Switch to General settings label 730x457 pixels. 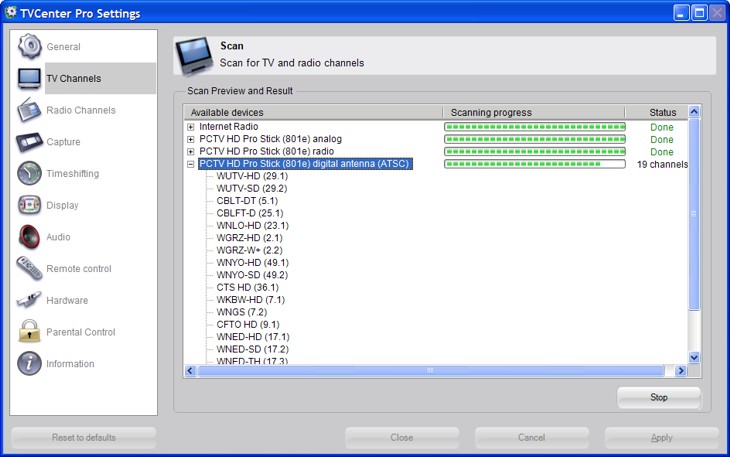[63, 47]
